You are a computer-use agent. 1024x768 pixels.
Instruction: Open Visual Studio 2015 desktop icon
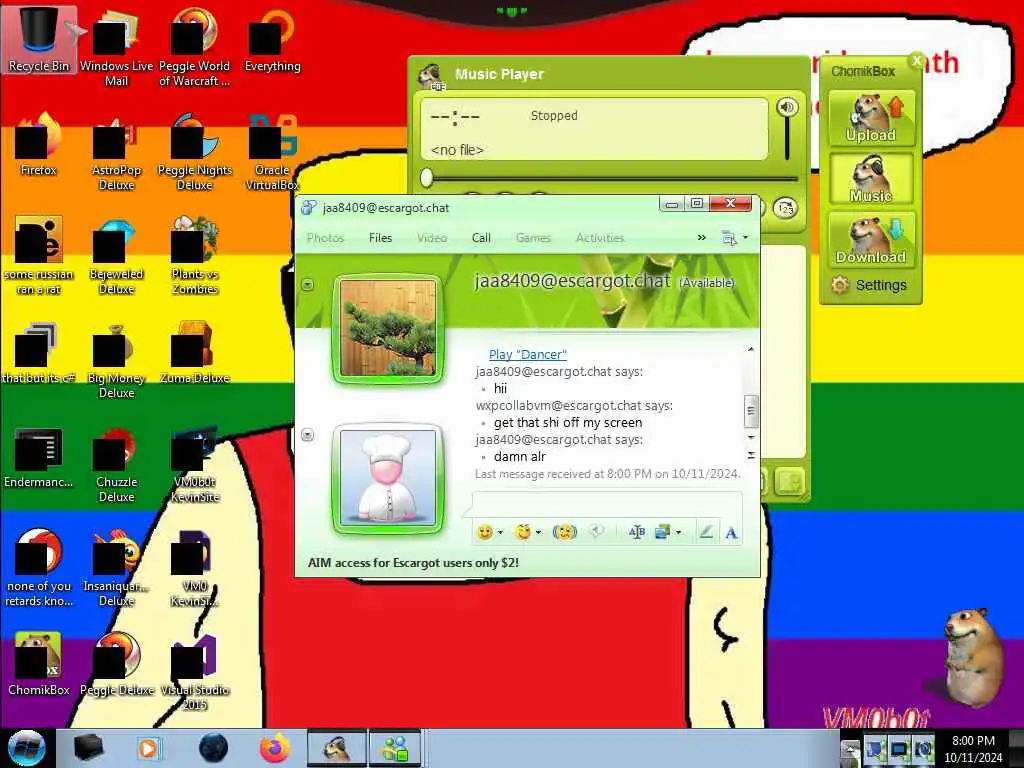[x=195, y=671]
